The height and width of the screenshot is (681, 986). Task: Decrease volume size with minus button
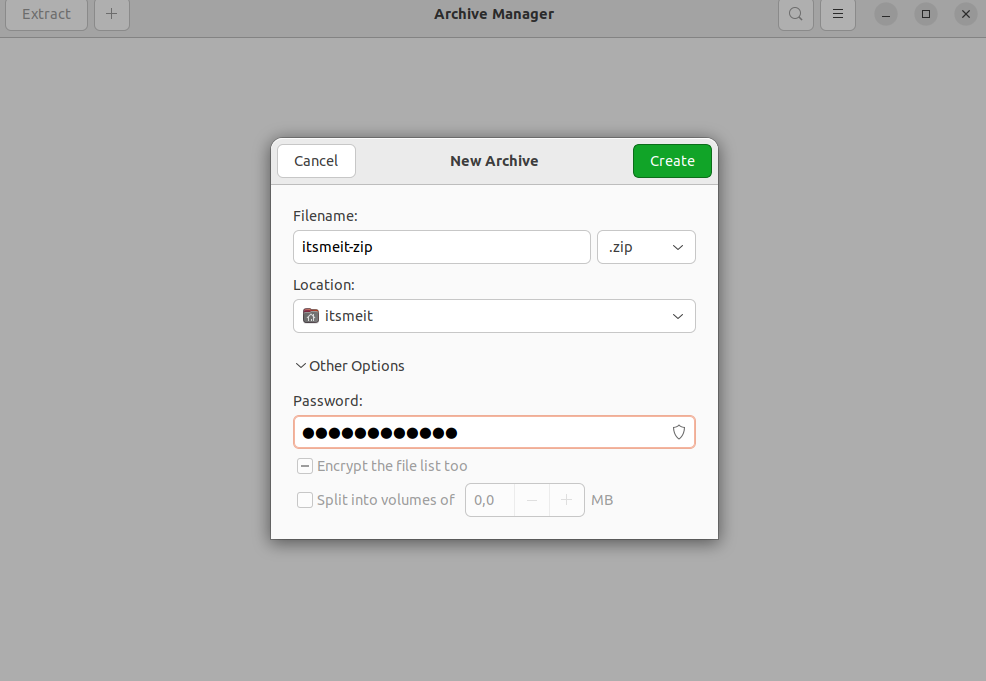click(x=532, y=500)
